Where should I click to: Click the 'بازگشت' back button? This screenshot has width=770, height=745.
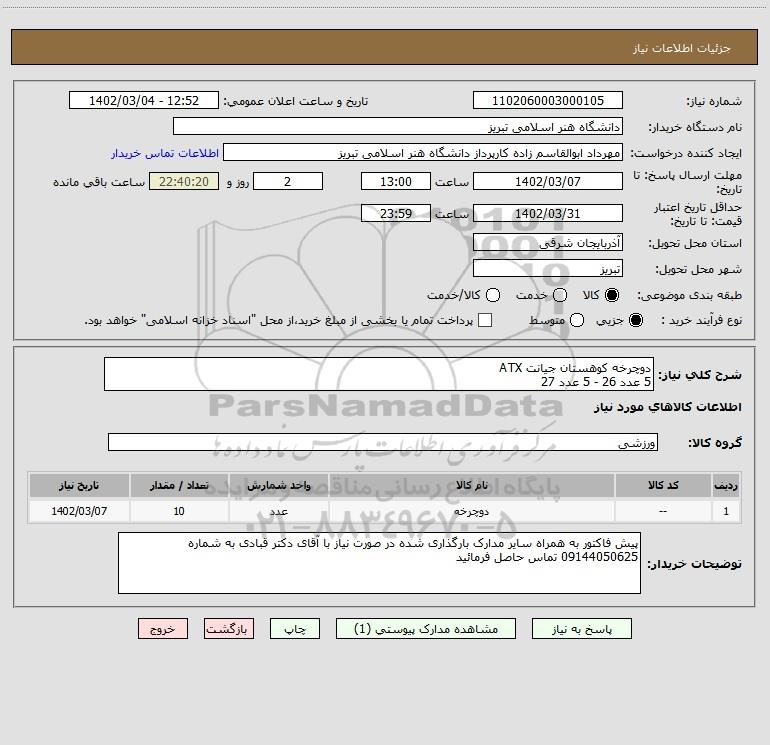229,629
